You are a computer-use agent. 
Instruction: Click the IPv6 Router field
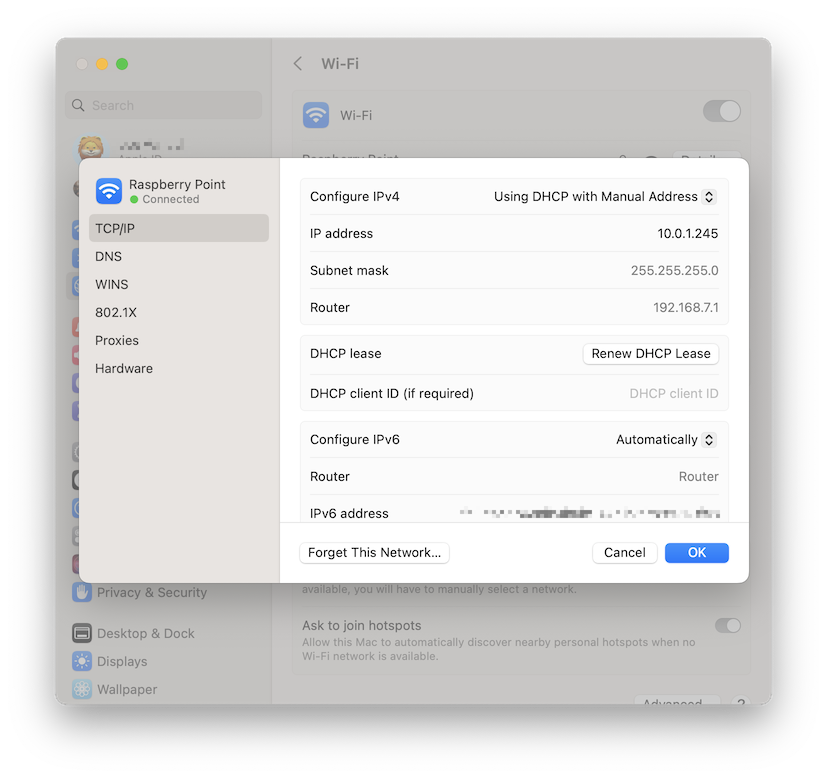698,477
